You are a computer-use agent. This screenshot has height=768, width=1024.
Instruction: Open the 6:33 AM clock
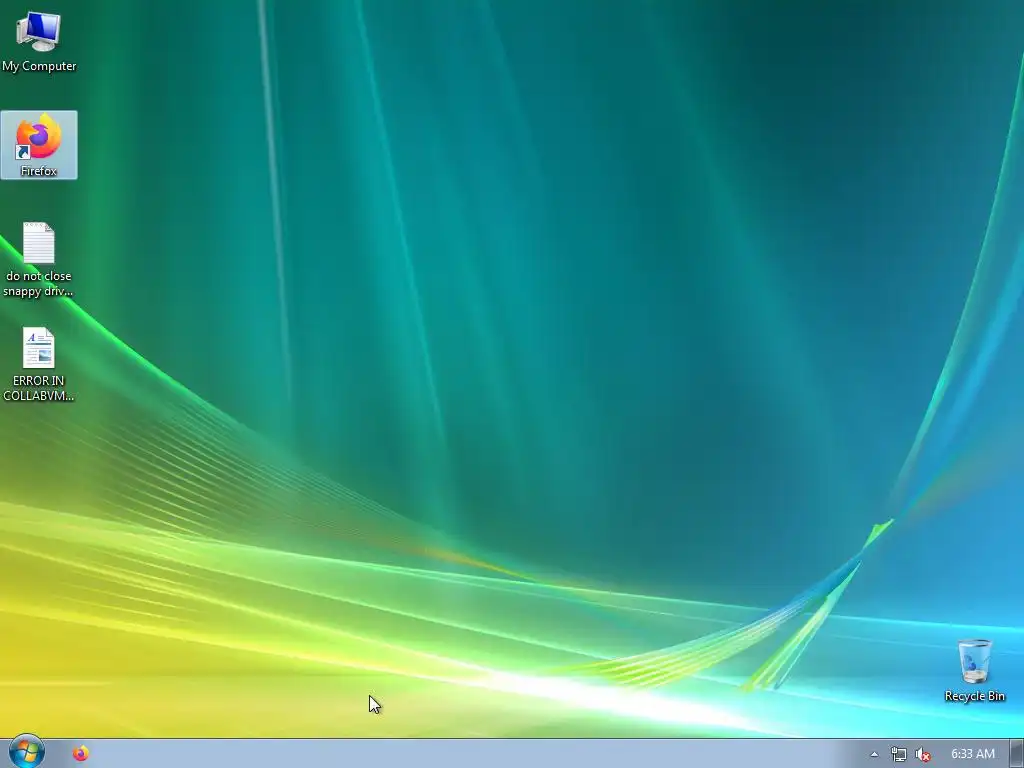[972, 754]
